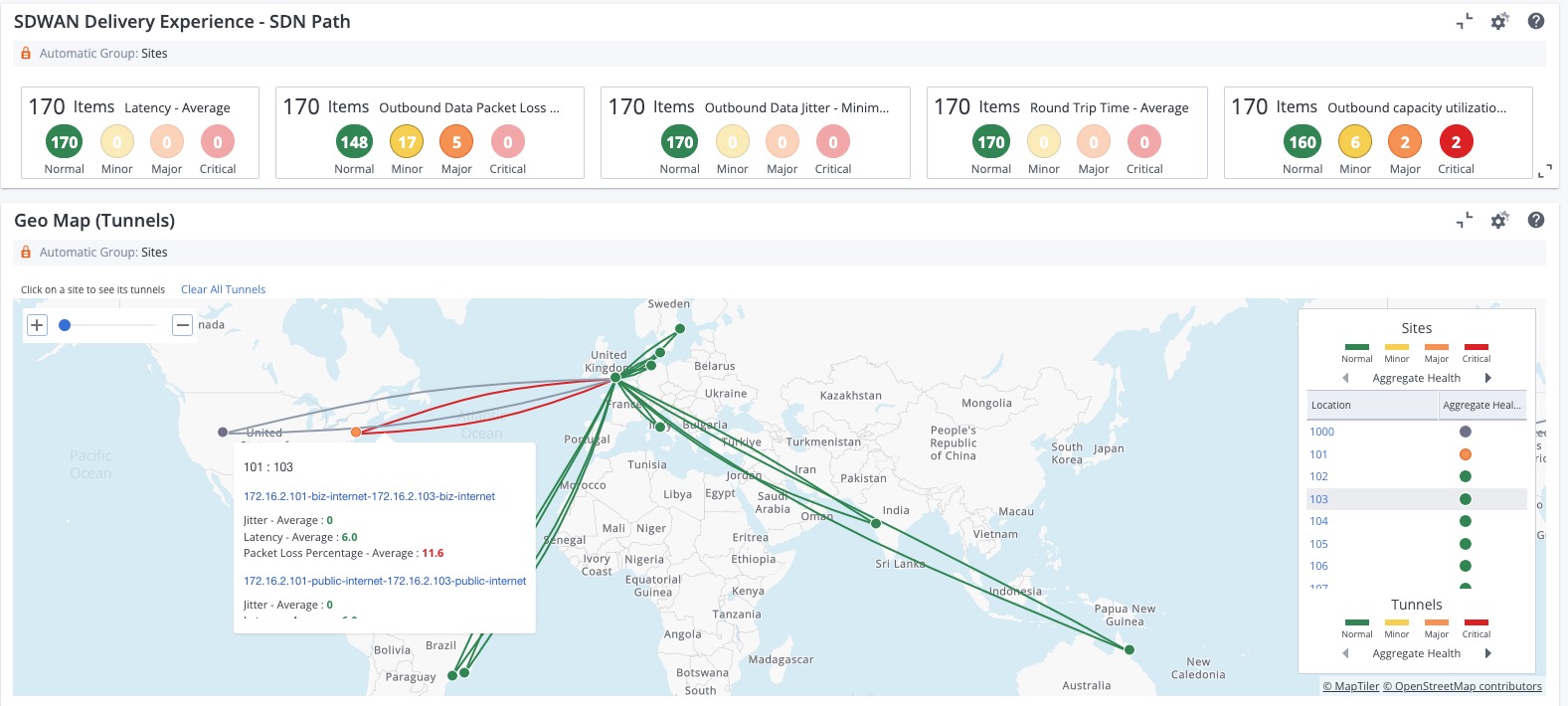Select site 1000 in Location list

point(1321,432)
